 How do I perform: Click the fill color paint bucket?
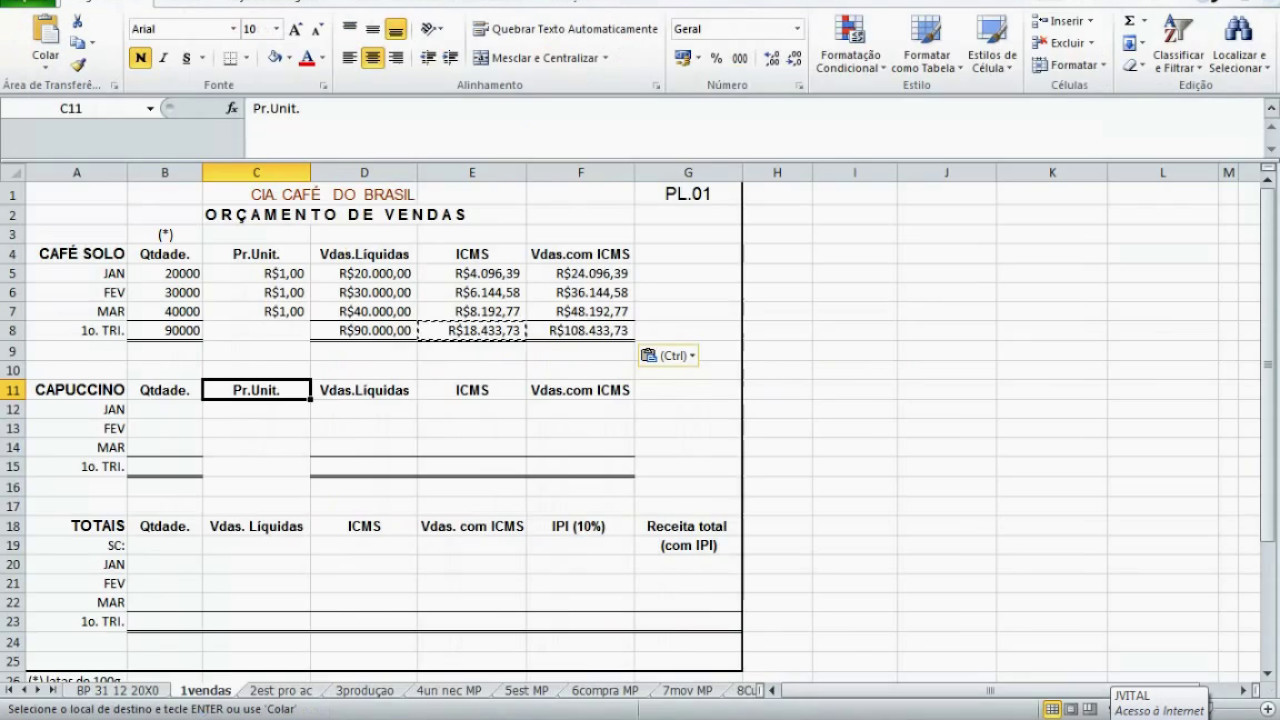275,58
